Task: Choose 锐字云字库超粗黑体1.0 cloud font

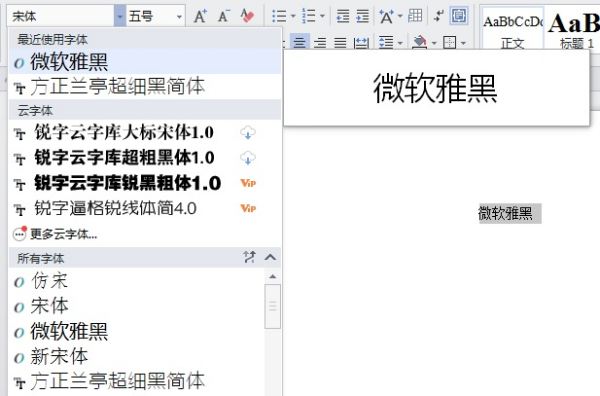Action: click(124, 158)
